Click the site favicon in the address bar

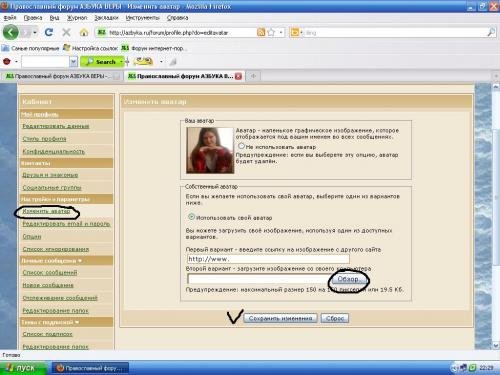[101, 32]
